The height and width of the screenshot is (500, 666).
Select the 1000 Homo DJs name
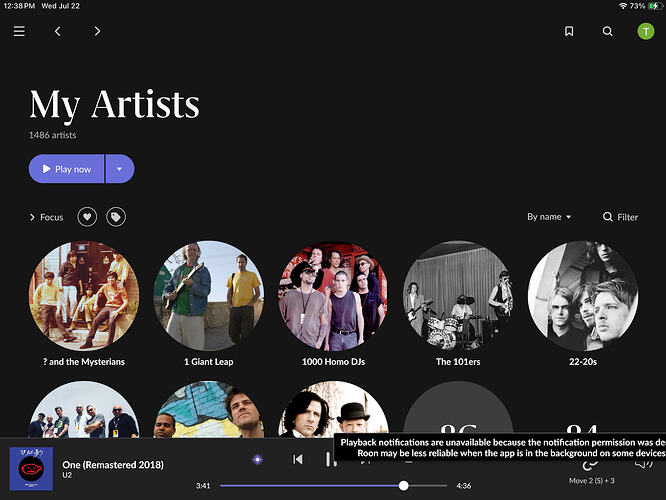click(333, 362)
